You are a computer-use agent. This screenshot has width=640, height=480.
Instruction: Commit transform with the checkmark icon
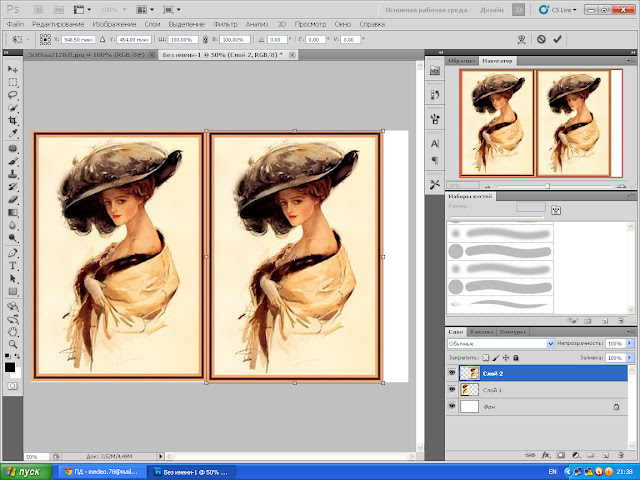tap(557, 39)
